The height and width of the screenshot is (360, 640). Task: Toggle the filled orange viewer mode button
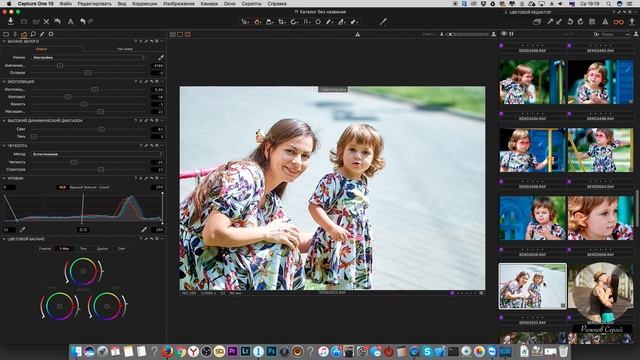coord(188,35)
